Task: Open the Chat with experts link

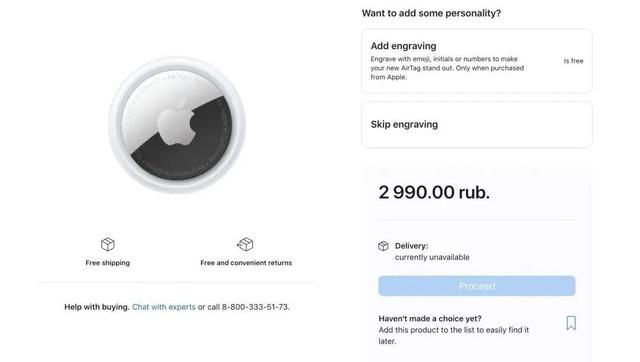Action: (164, 307)
